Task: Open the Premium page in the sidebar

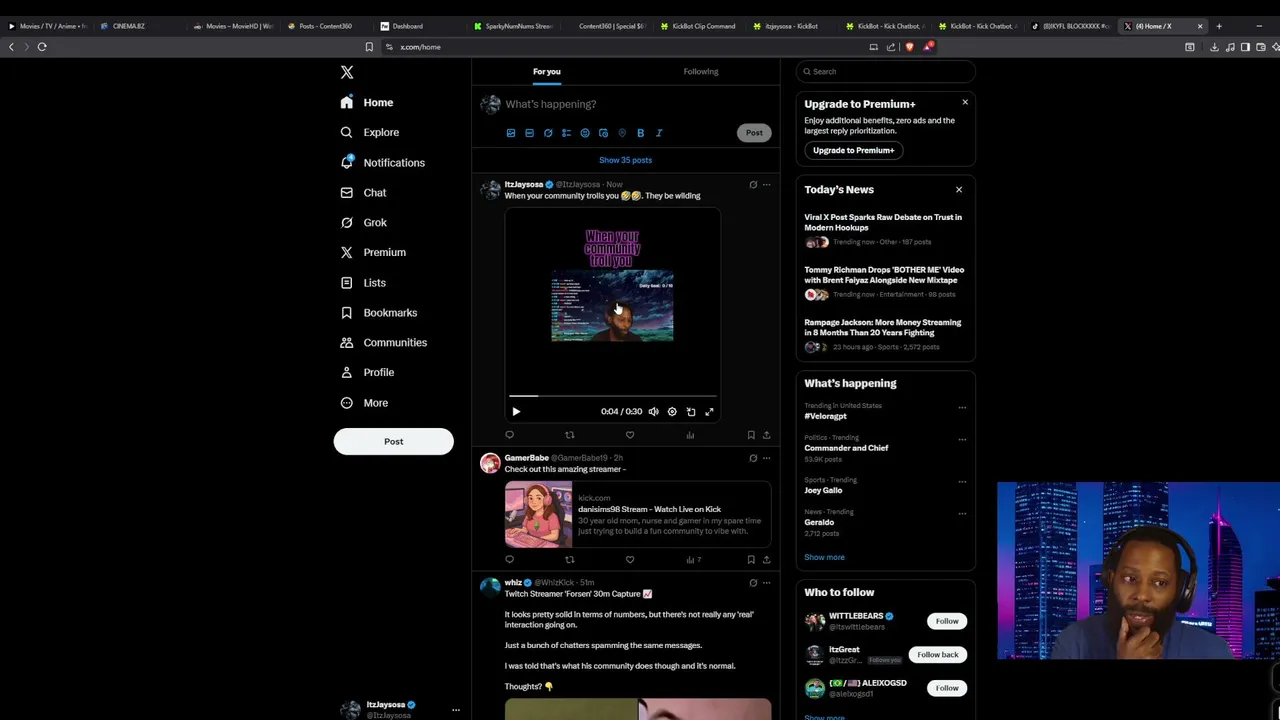Action: click(372, 252)
